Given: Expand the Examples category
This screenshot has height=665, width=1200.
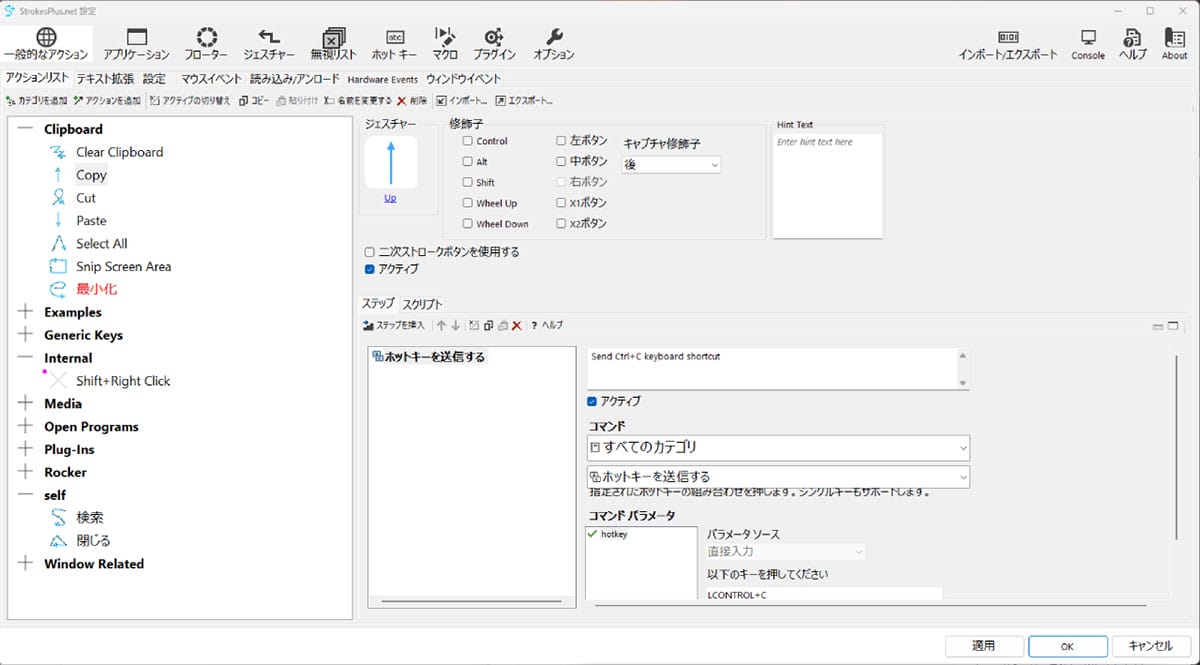Looking at the screenshot, I should [x=25, y=312].
